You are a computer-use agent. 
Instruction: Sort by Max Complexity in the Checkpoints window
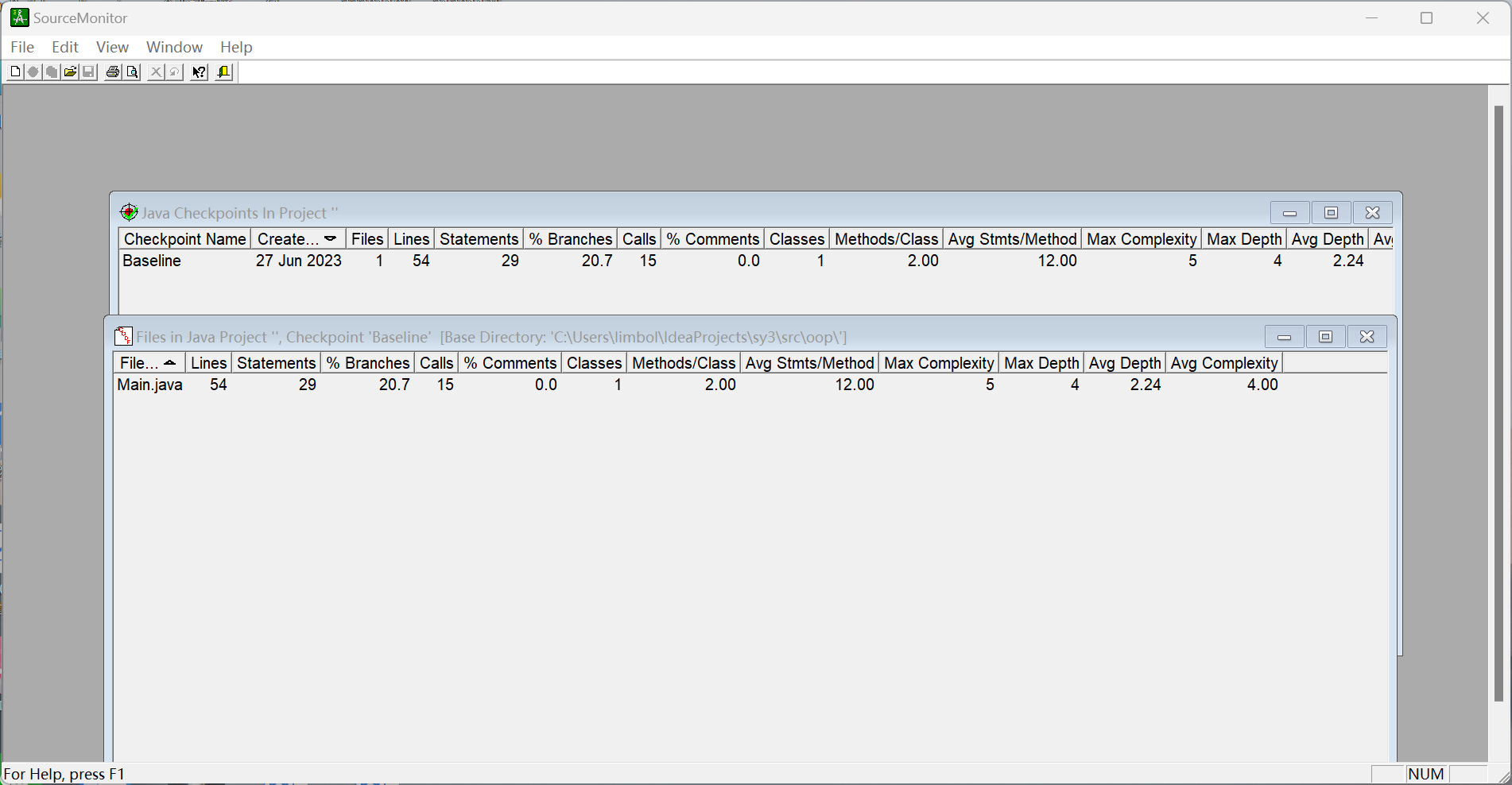tap(1142, 239)
